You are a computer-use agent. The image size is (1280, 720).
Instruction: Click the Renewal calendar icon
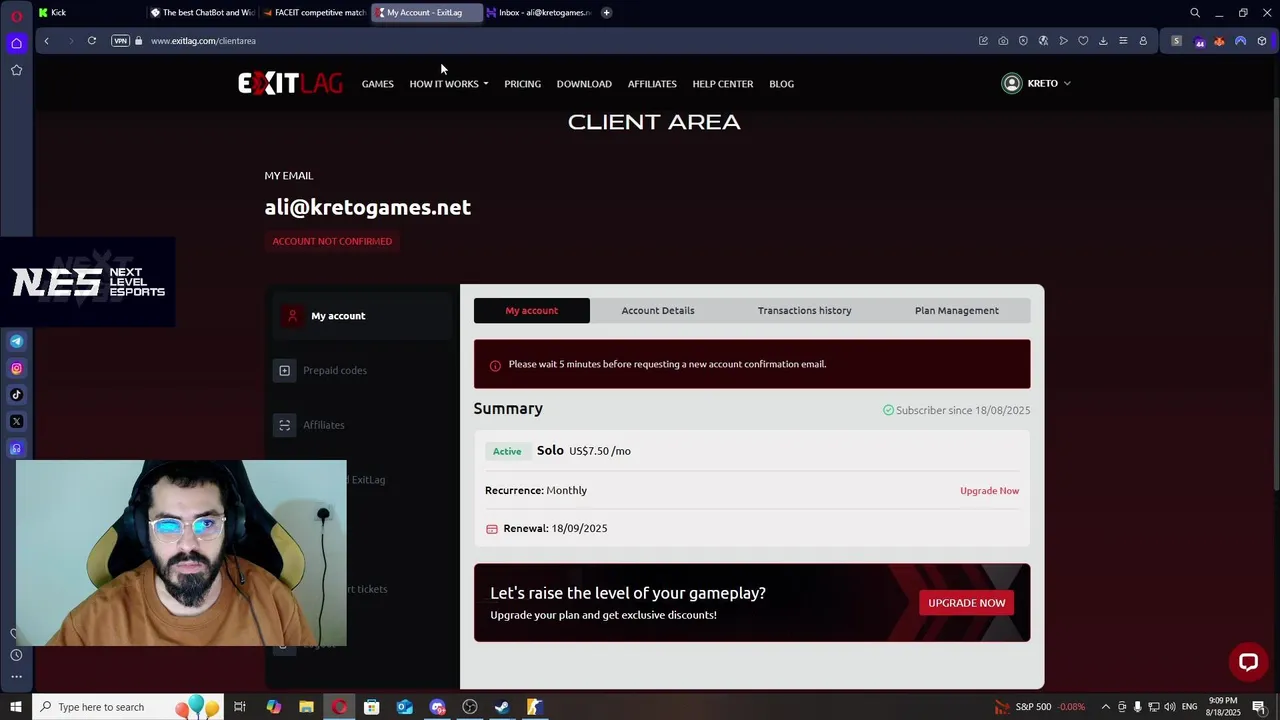pos(491,529)
